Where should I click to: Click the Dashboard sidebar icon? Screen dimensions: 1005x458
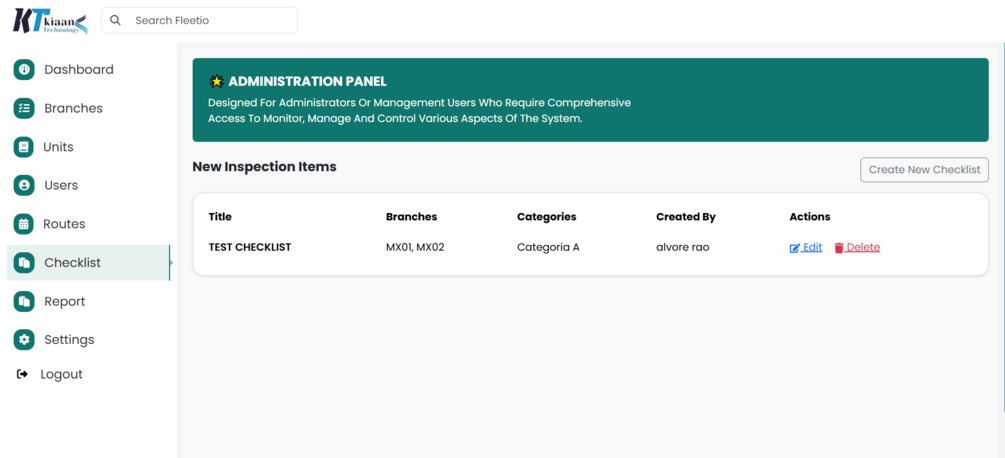click(24, 70)
